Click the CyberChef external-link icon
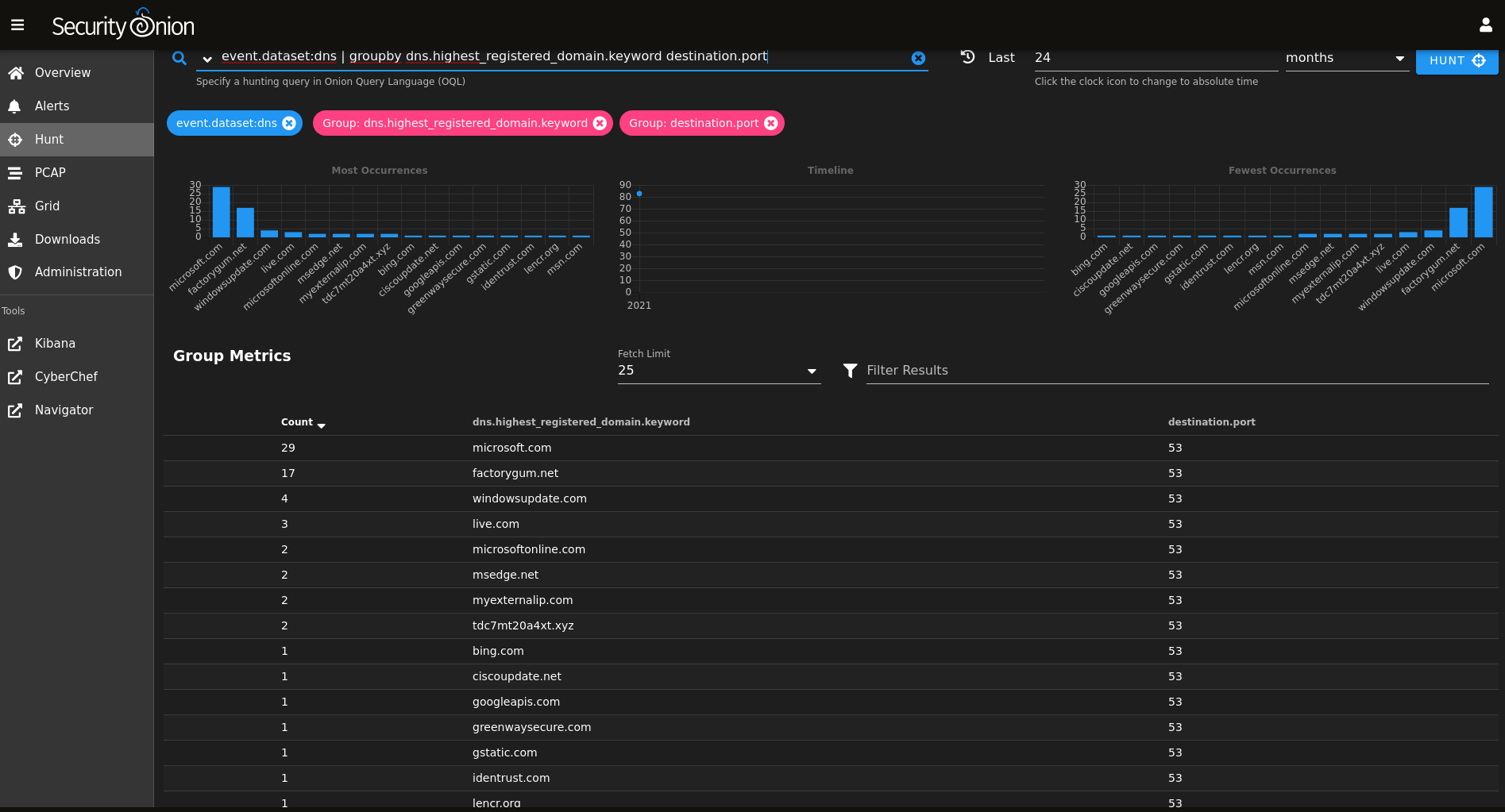 [14, 377]
